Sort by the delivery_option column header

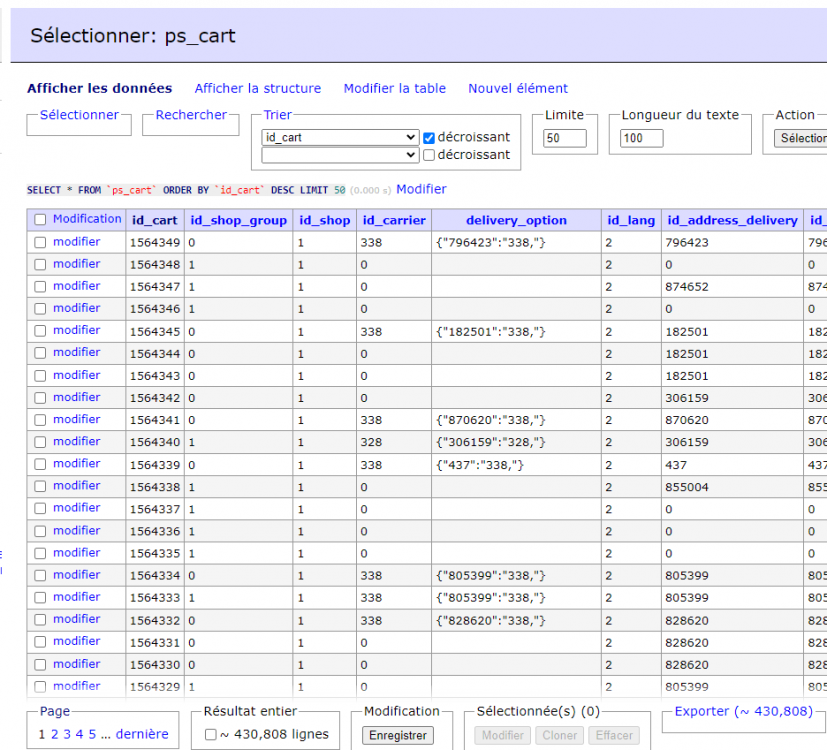tap(516, 220)
